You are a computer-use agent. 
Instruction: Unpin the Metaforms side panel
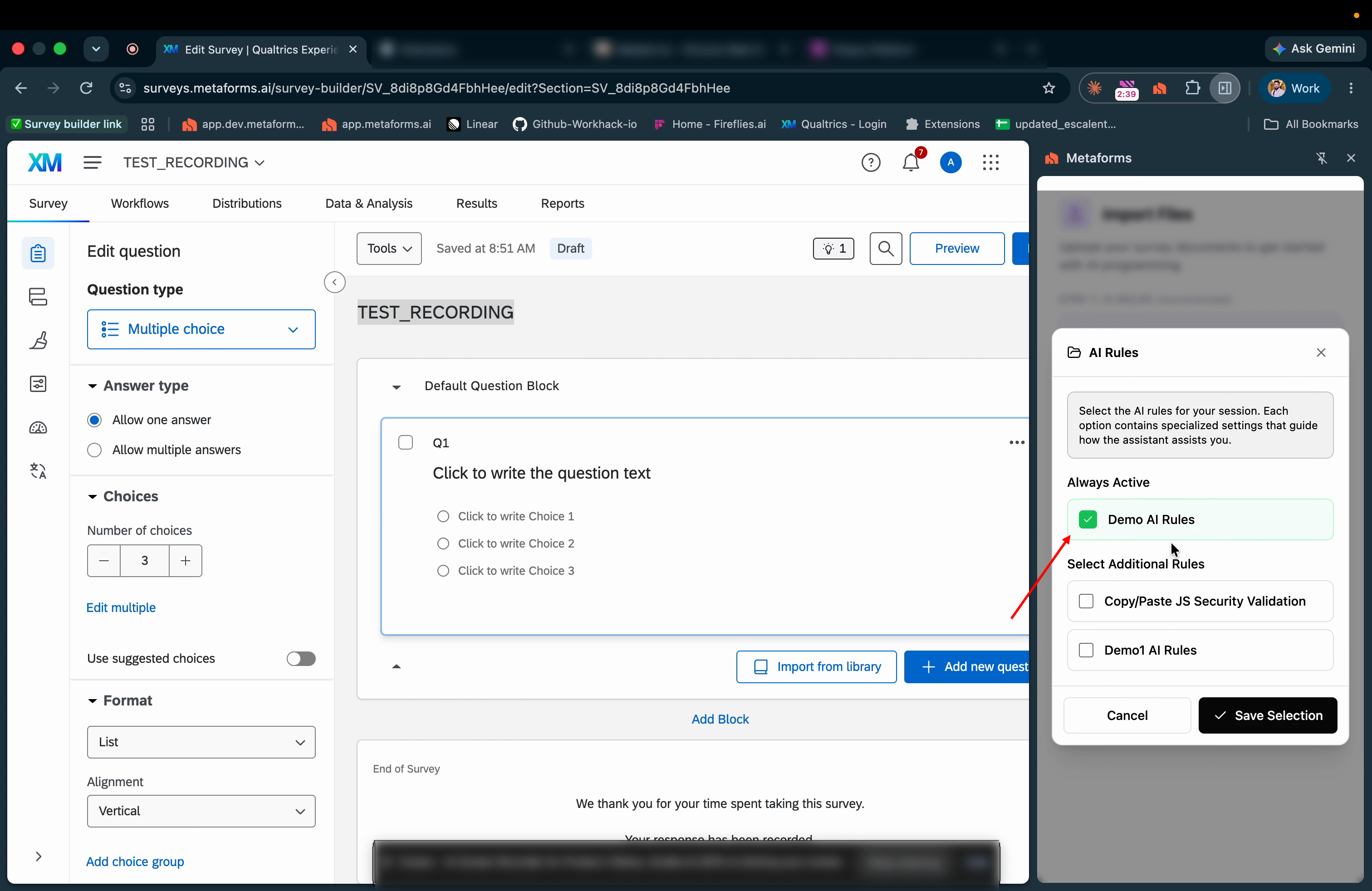pyautogui.click(x=1322, y=158)
